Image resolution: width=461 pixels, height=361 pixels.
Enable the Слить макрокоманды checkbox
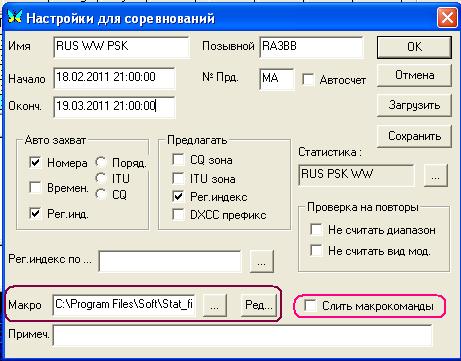(x=310, y=306)
